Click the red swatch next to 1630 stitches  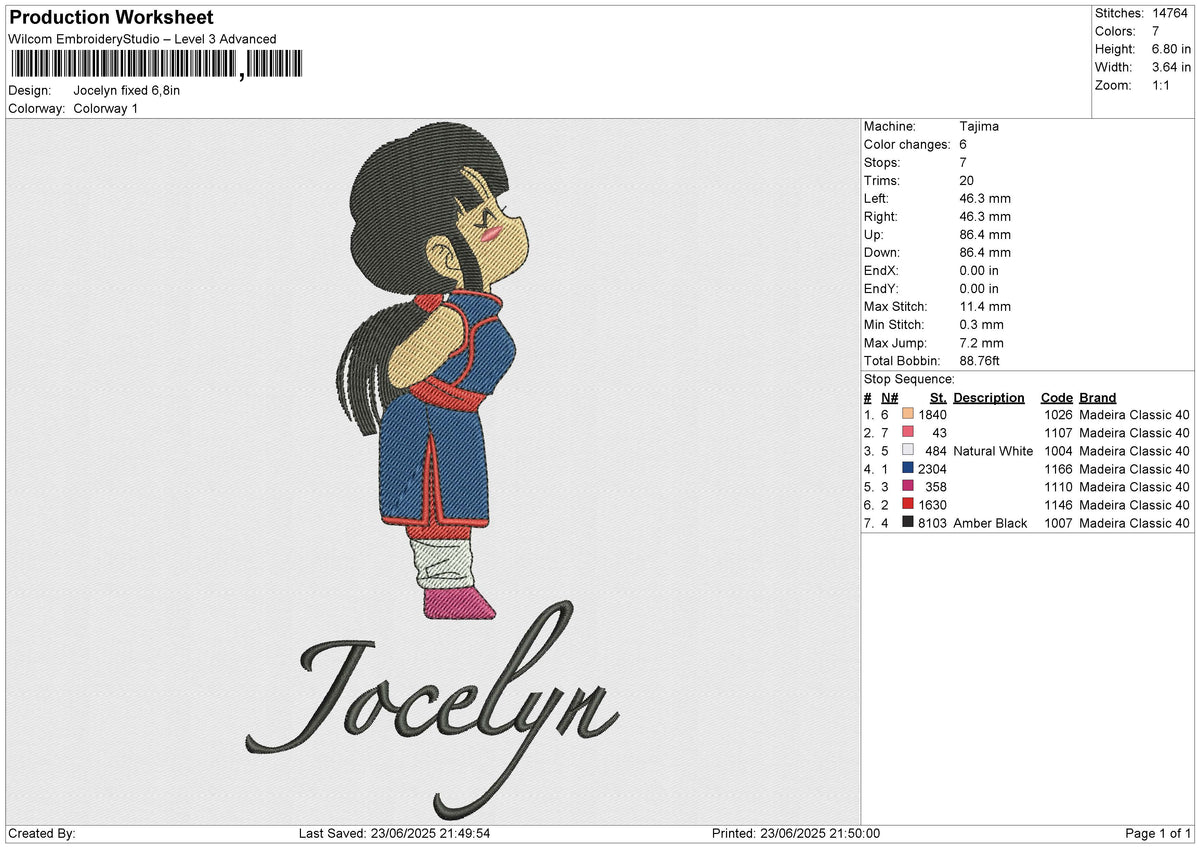click(907, 504)
